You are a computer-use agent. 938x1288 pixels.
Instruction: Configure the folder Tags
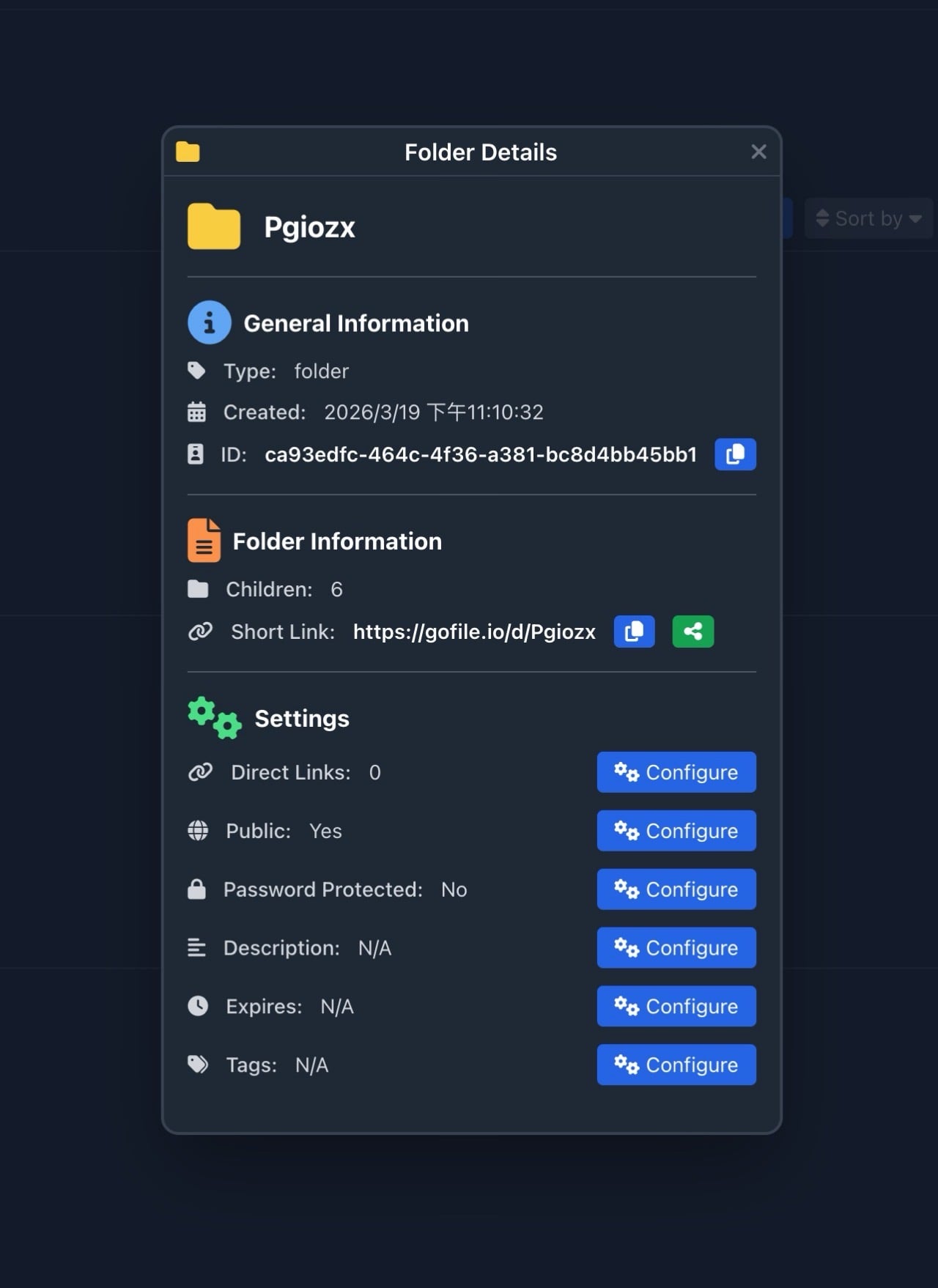pyautogui.click(x=676, y=1065)
